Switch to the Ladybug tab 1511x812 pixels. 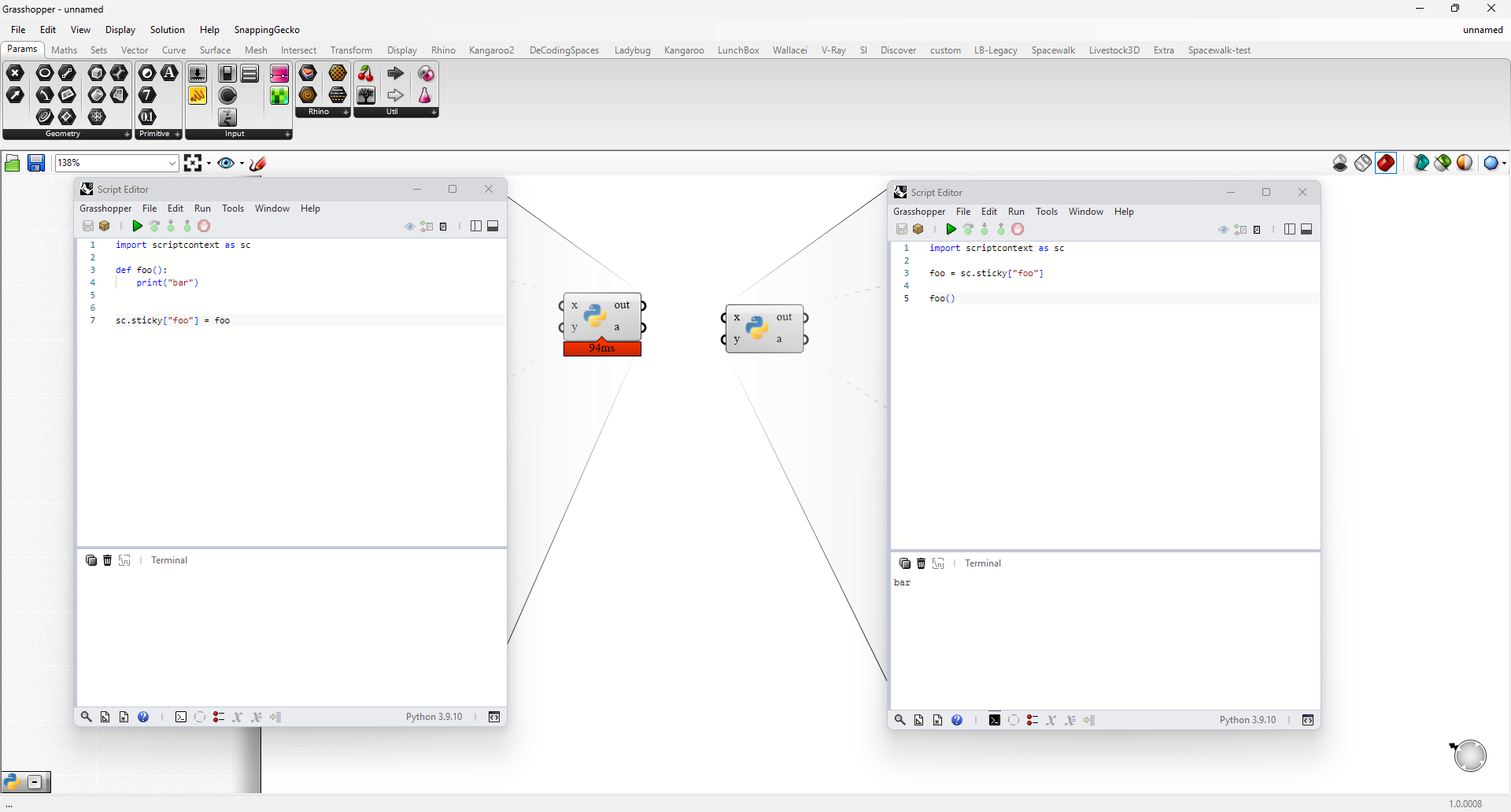[x=632, y=50]
